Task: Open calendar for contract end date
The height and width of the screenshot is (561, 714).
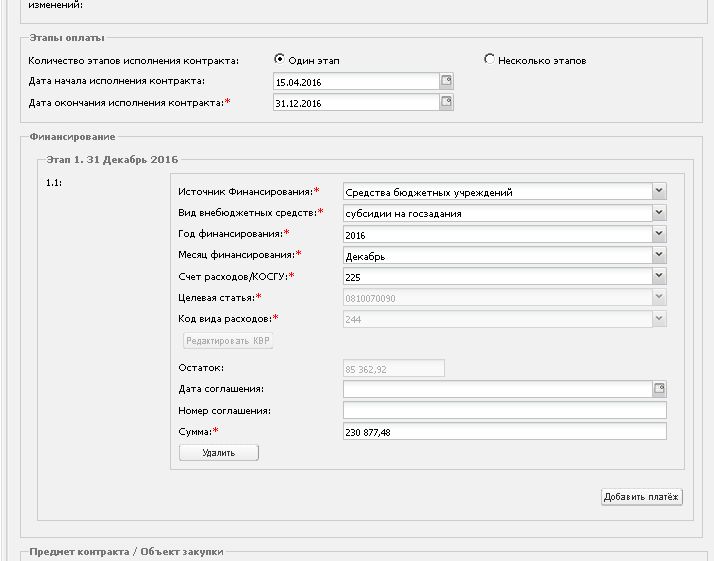Action: click(446, 102)
